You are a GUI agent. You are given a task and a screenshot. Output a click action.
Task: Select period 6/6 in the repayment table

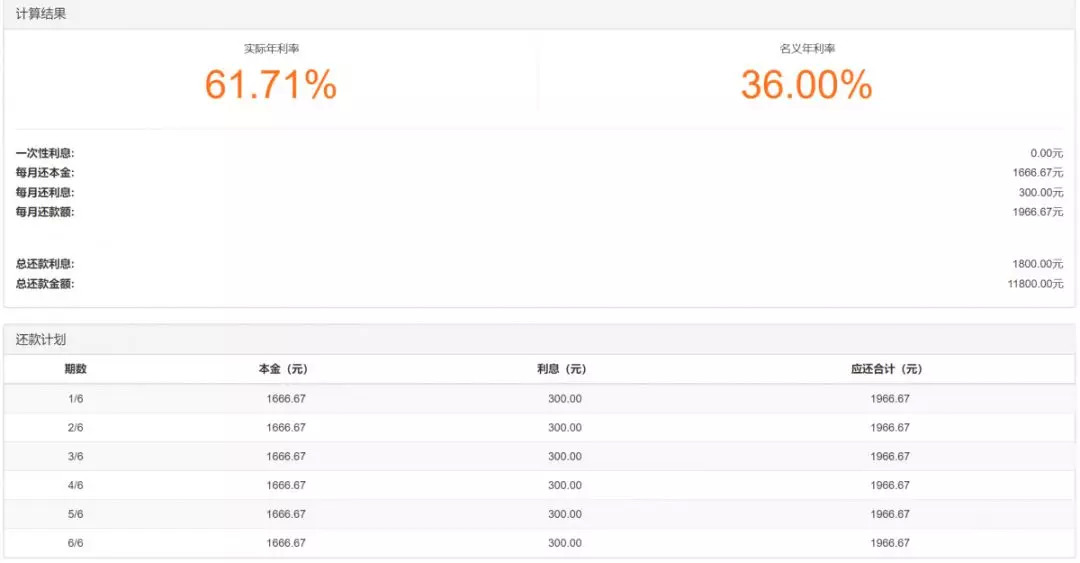(76, 543)
